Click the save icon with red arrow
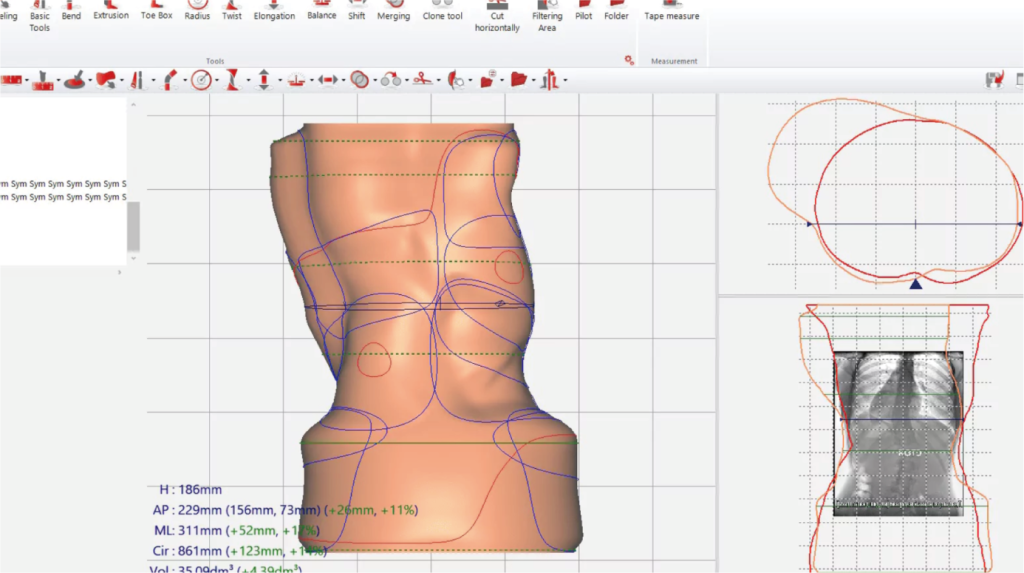Viewport: 1024px width, 573px height. (994, 80)
